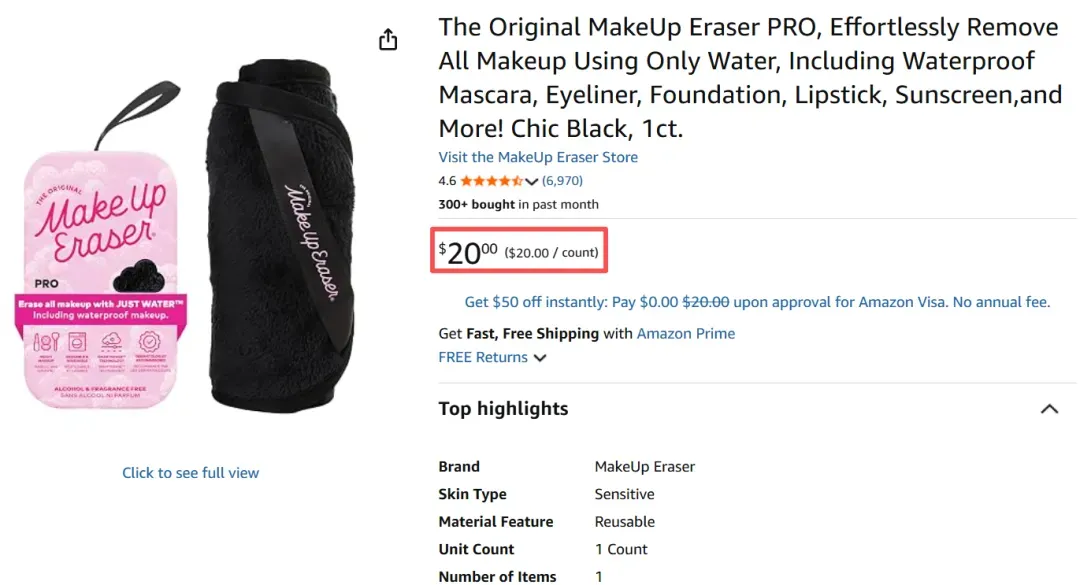This screenshot has height=585, width=1080.
Task: Expand the FREE Returns chevron
Action: click(540, 358)
